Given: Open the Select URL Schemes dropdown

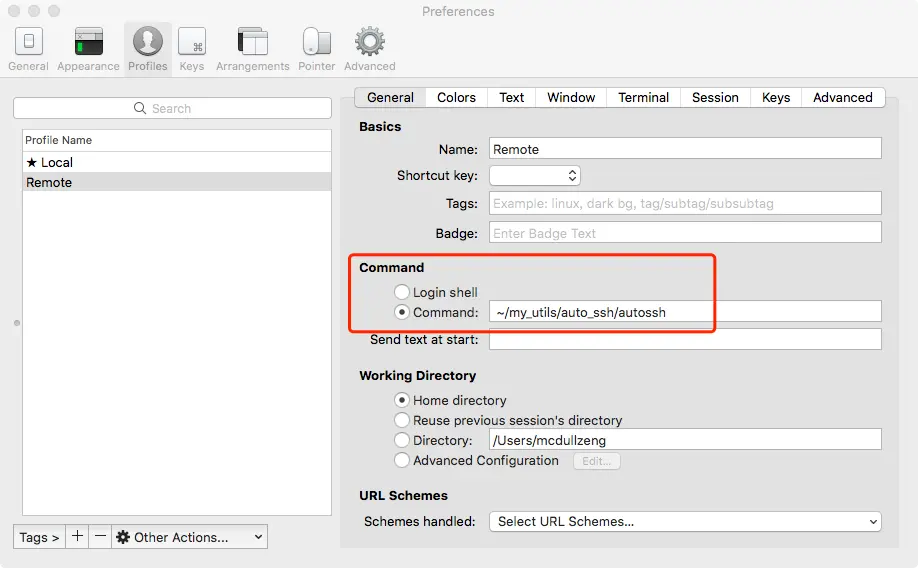Looking at the screenshot, I should (685, 522).
